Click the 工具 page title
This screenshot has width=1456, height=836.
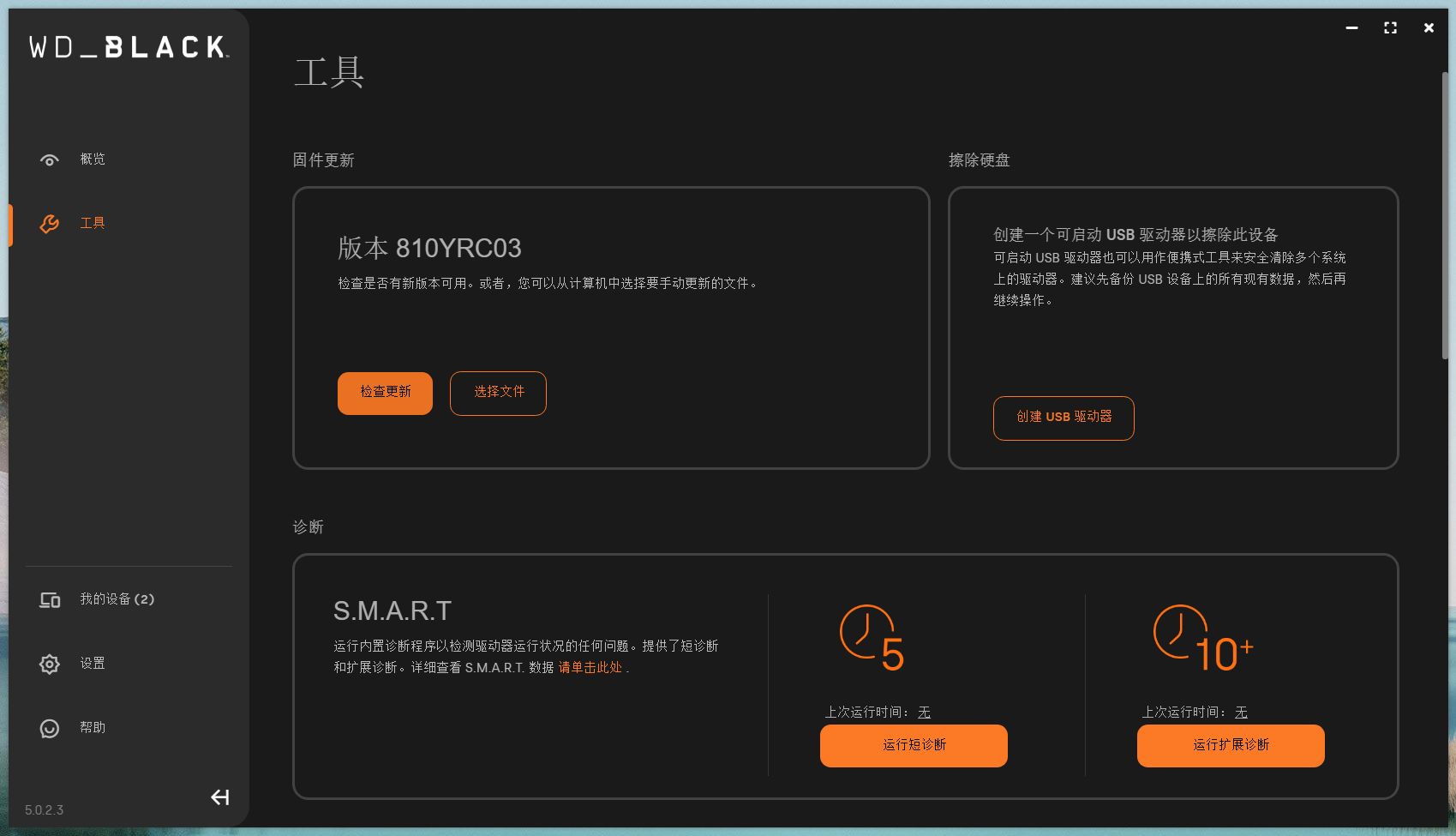tap(329, 71)
